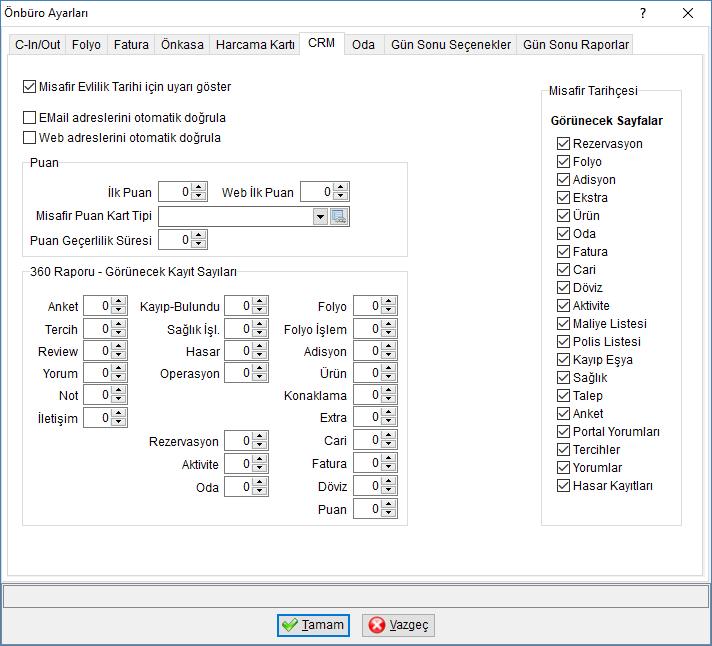This screenshot has height=646, width=712.
Task: Enable EMail adreslerini otomatik doğrula
Action: pos(30,118)
